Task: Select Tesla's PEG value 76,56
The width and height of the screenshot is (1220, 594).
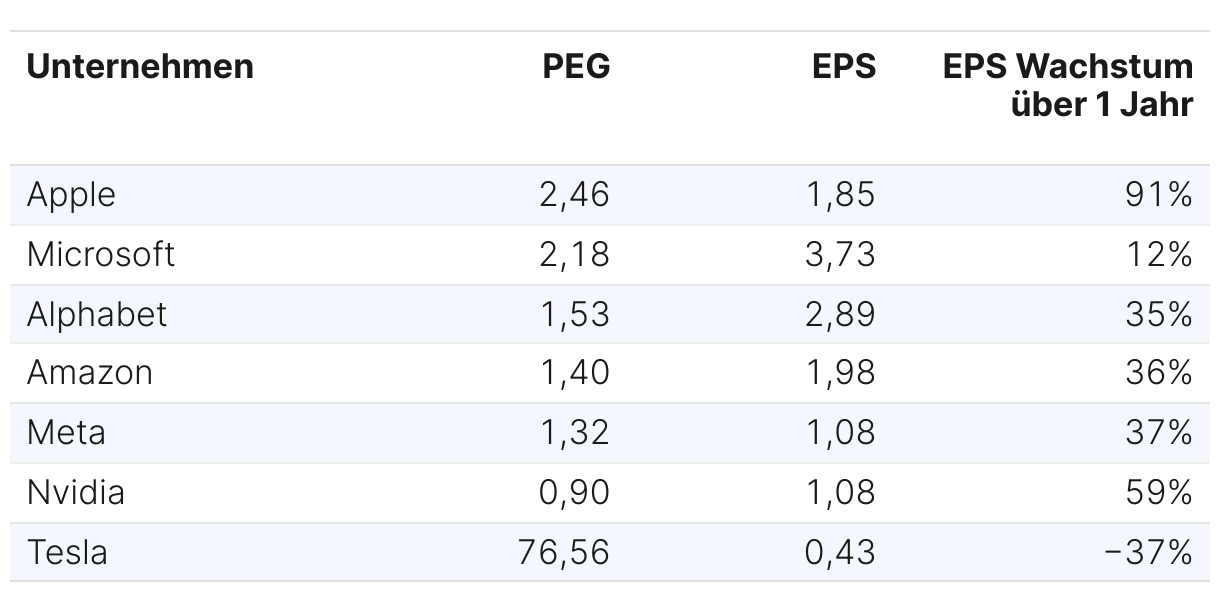Action: click(x=564, y=552)
